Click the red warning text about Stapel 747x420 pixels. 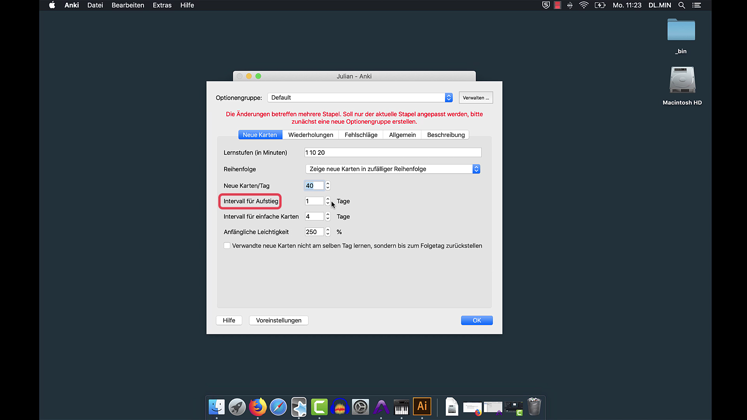pos(354,118)
